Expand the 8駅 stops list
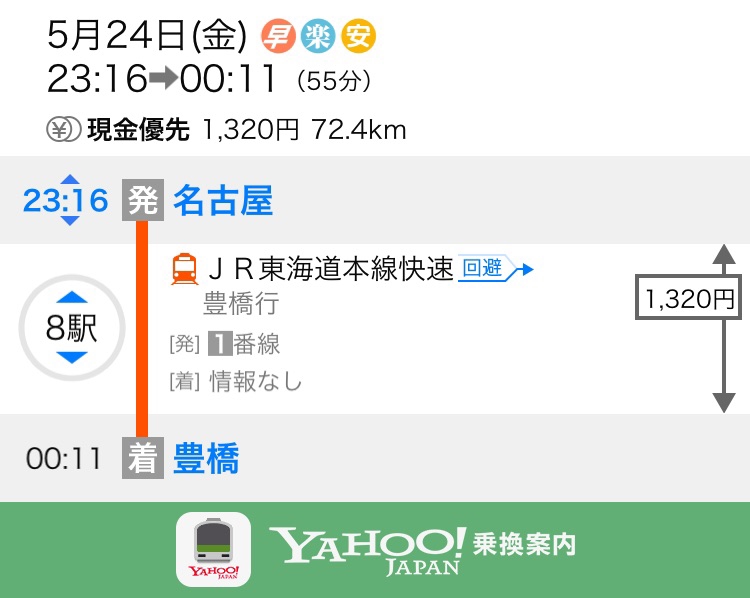This screenshot has height=598, width=750. tap(72, 328)
